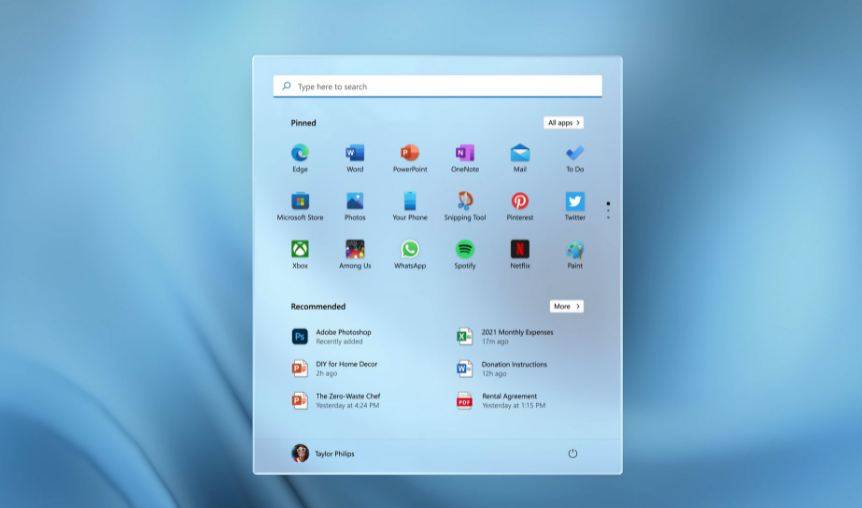Open recommended Adobe Photoshop
The width and height of the screenshot is (862, 508).
(332, 336)
